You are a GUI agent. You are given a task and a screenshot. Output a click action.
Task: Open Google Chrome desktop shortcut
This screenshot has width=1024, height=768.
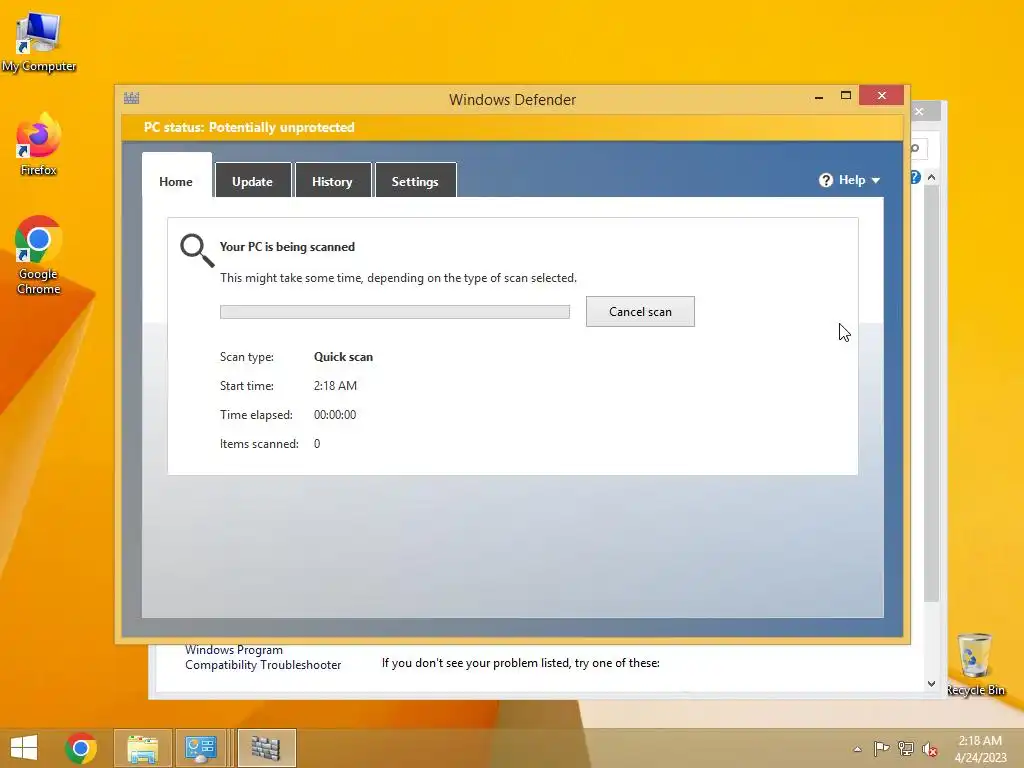coord(39,255)
